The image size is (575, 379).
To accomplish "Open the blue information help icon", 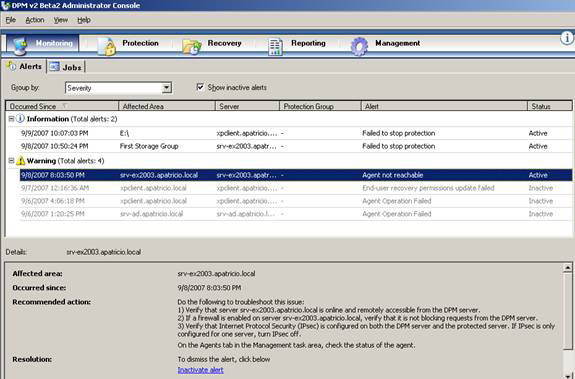I will point(567,38).
